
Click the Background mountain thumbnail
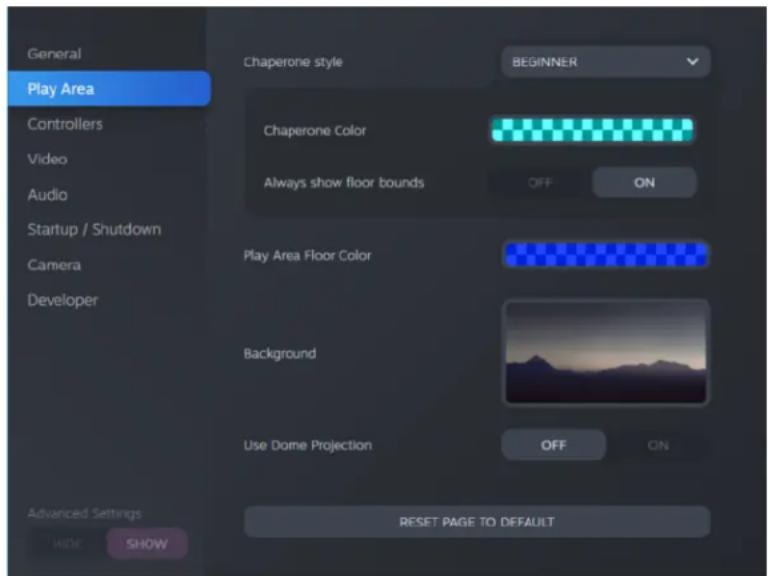(x=606, y=352)
